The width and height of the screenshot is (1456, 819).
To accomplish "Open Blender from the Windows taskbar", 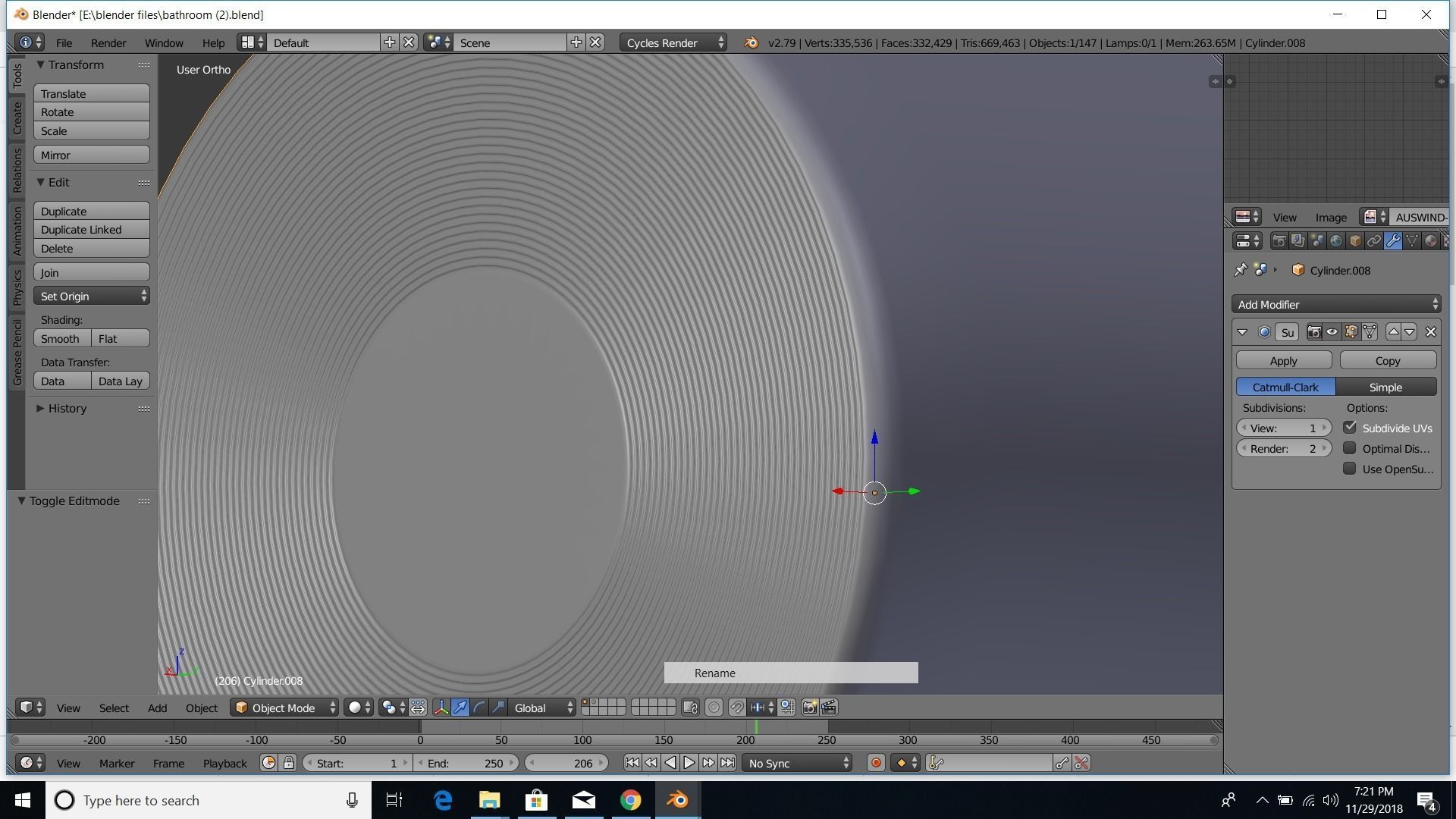I will point(677,800).
